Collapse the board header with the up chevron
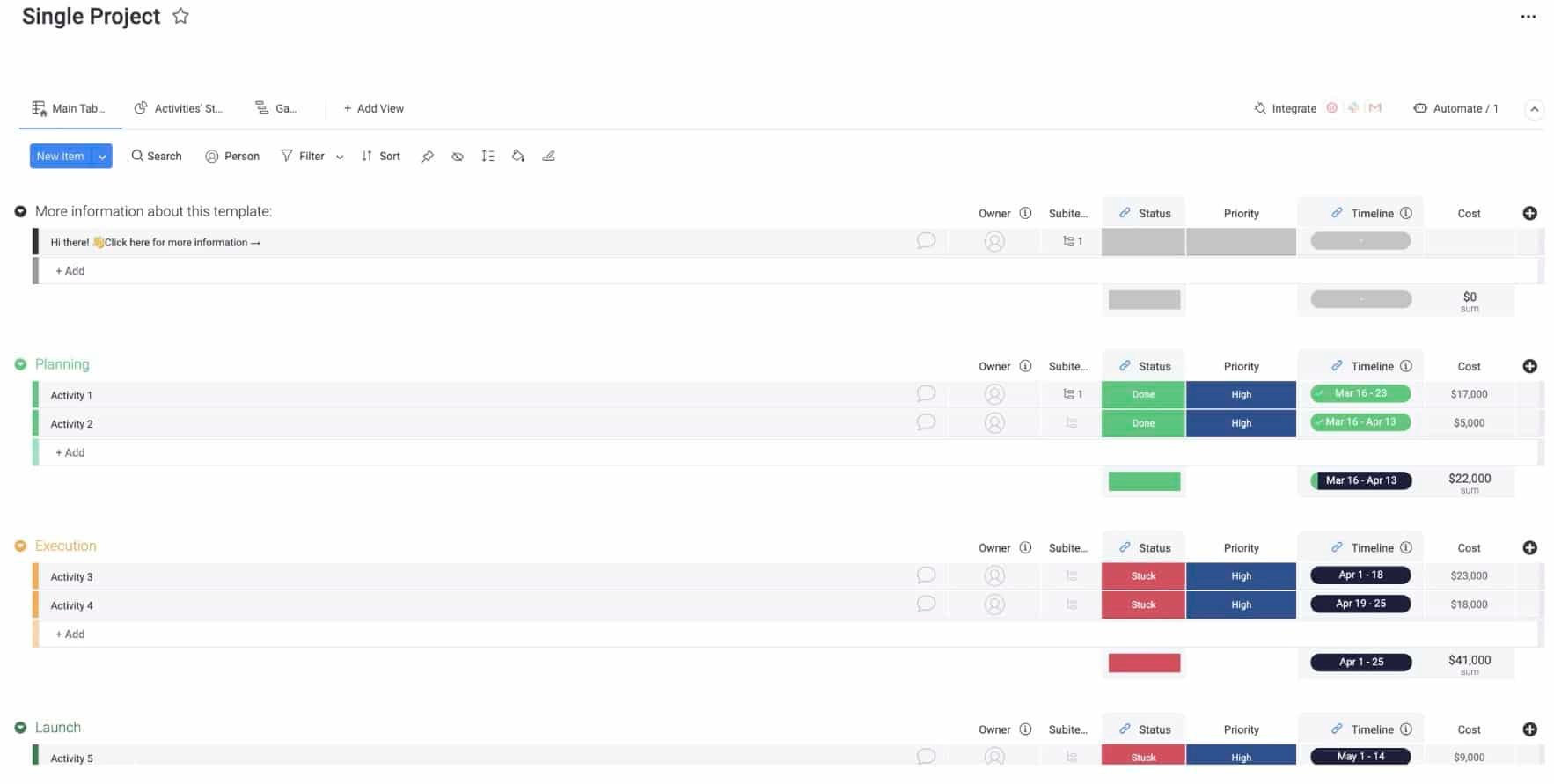 [1534, 109]
